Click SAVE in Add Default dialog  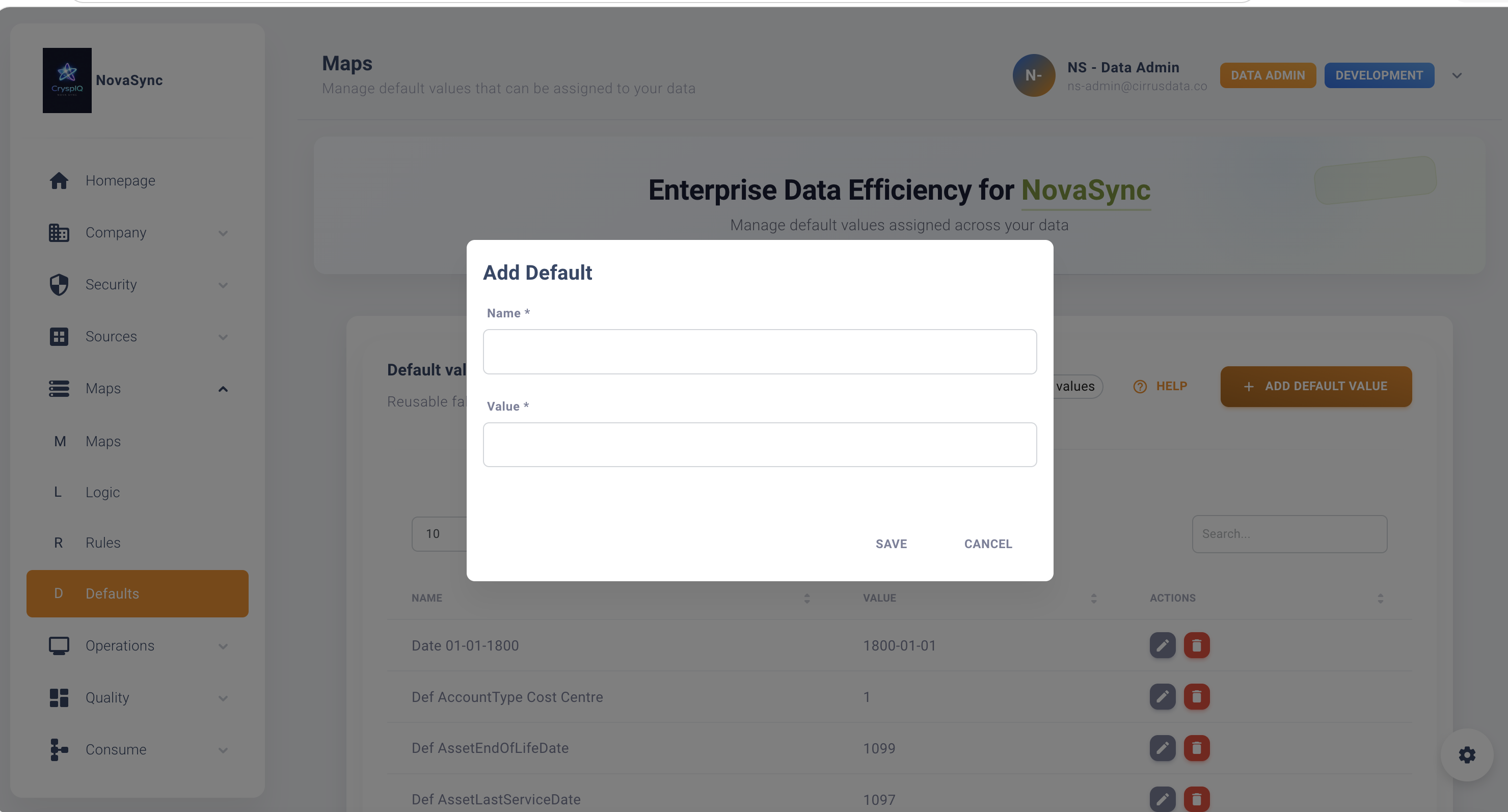pos(891,544)
